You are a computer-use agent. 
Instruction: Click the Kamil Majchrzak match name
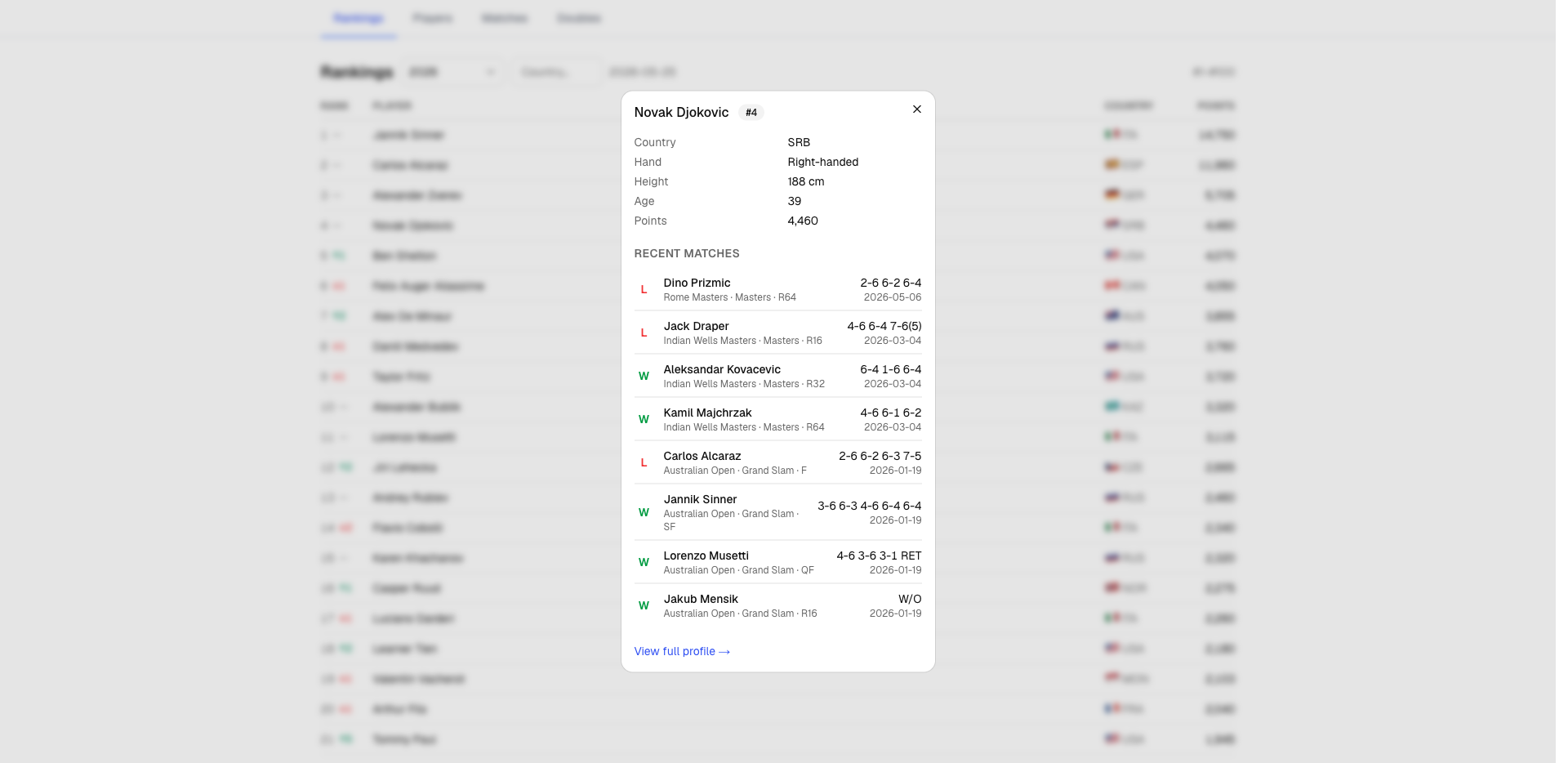pyautogui.click(x=707, y=413)
